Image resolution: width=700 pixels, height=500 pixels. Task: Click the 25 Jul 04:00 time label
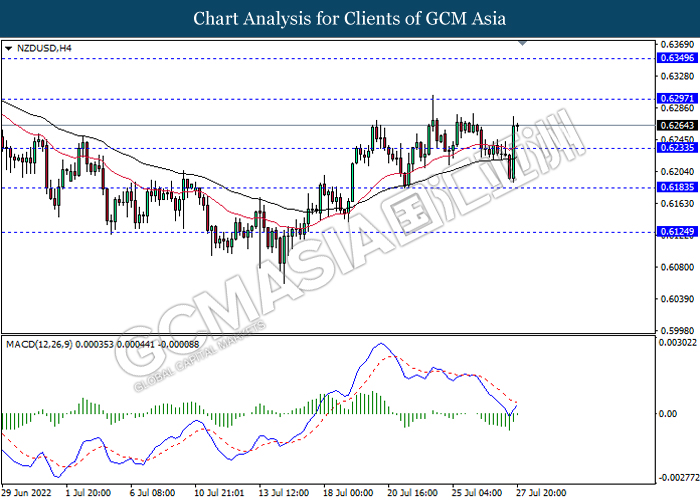tap(477, 493)
